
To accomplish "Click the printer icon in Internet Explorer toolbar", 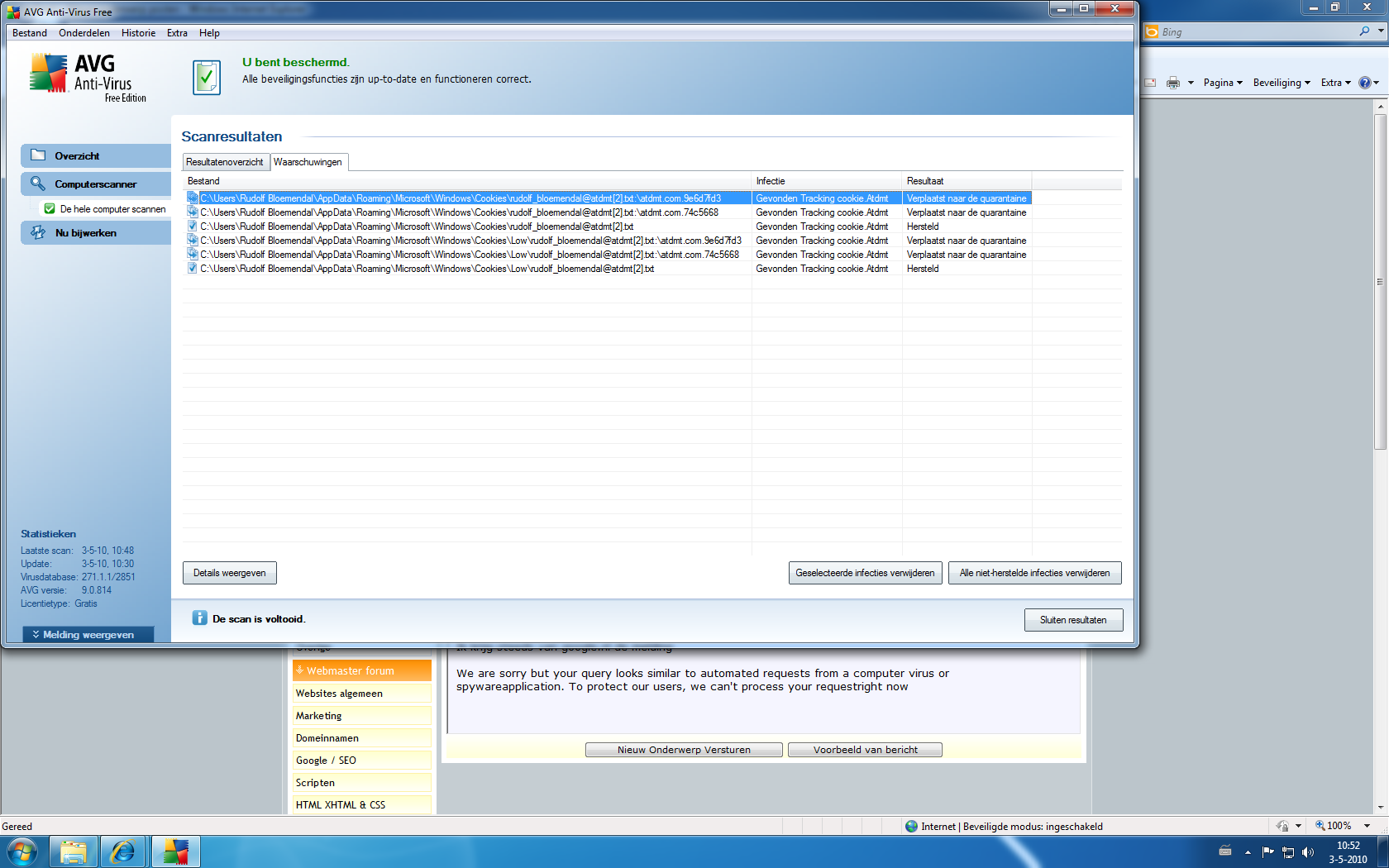I will pyautogui.click(x=1173, y=83).
